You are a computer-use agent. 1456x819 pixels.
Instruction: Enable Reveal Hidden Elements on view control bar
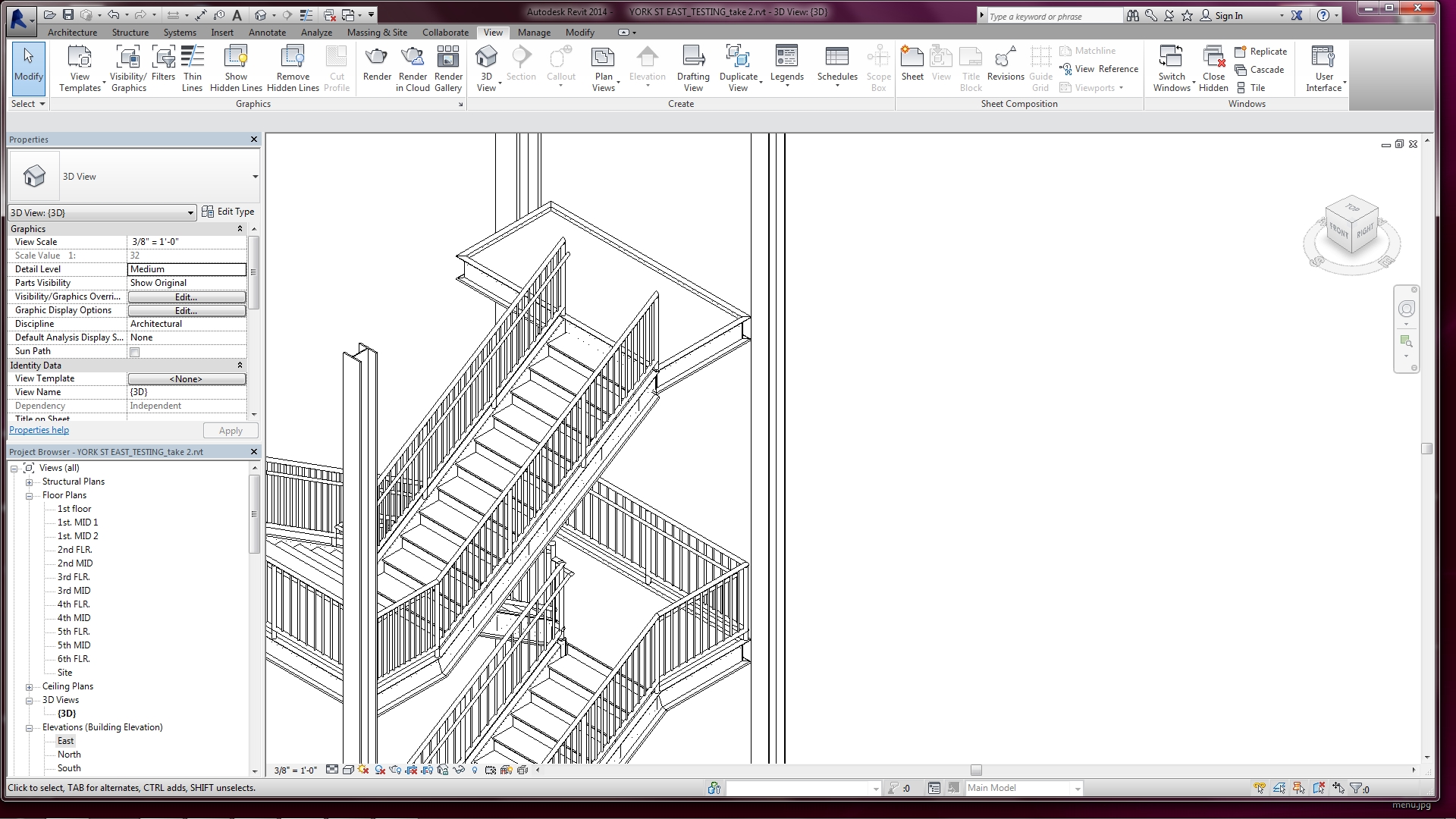coord(475,770)
